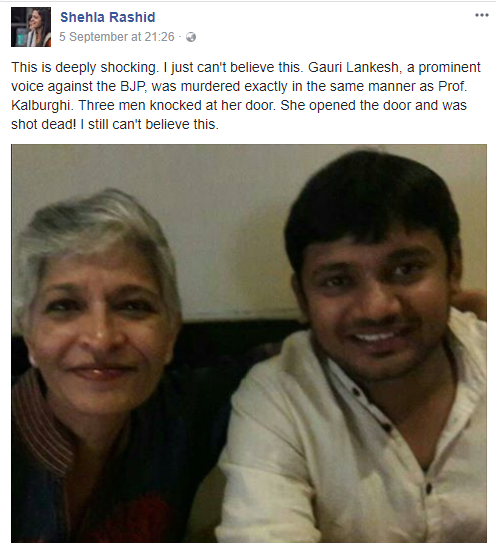Click the man's white shirt collar buttons
This screenshot has width=496, height=543.
tap(372, 409)
